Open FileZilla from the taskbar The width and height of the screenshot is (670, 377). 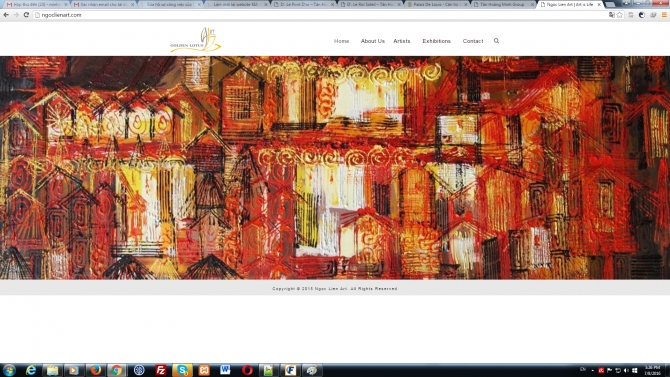161,370
